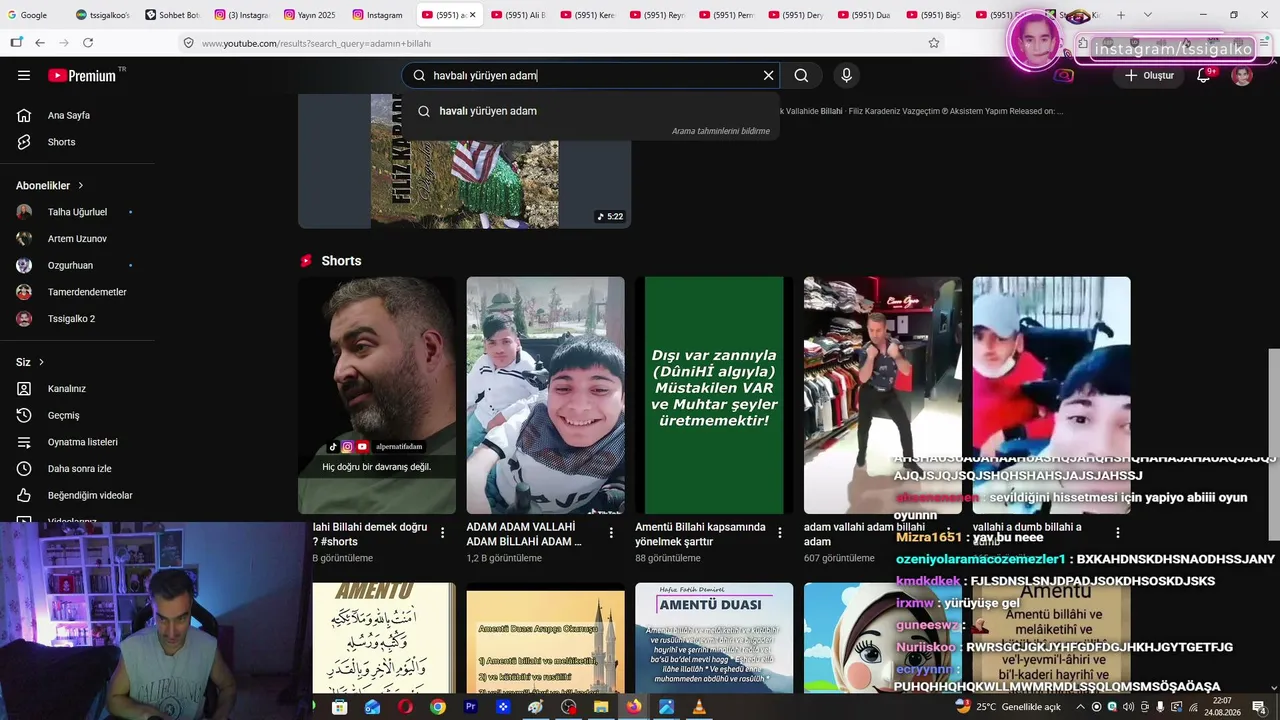The height and width of the screenshot is (720, 1280).
Task: Open the tab list dropdown arrow
Action: click(1147, 15)
